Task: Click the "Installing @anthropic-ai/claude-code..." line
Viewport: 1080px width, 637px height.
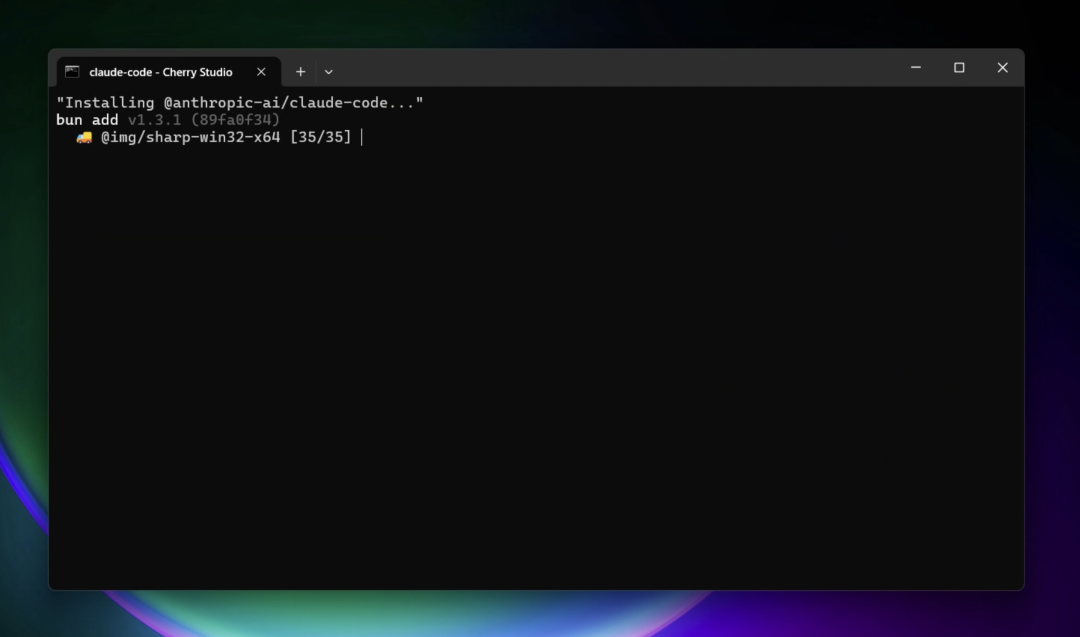Action: pos(240,103)
